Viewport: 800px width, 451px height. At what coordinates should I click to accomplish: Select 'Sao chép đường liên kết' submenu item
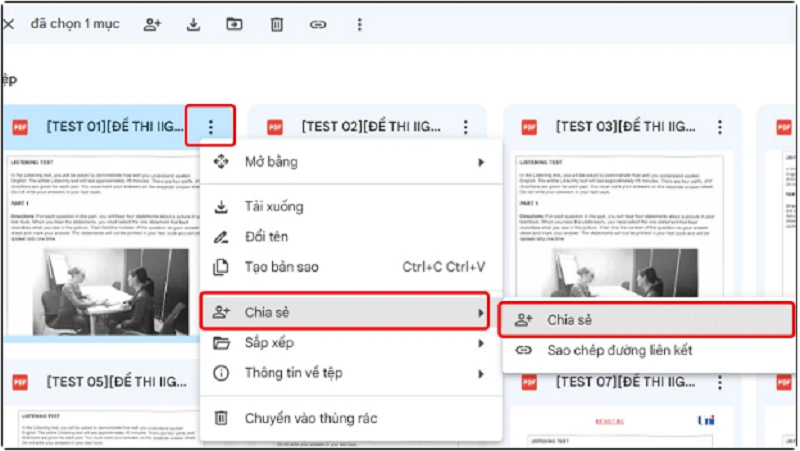(x=649, y=350)
